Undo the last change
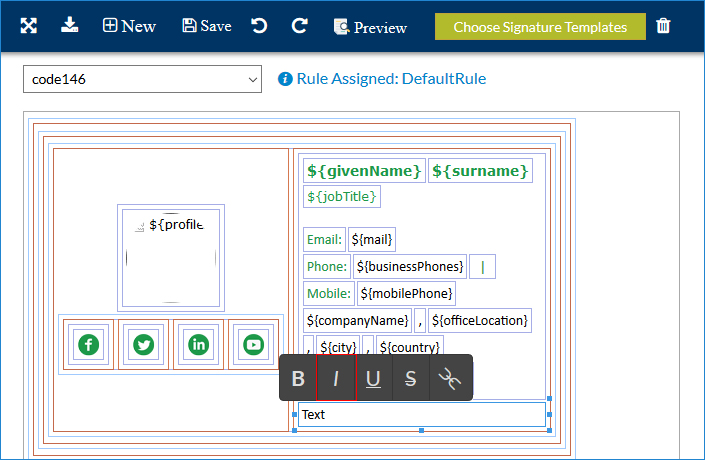The image size is (705, 460). click(259, 26)
